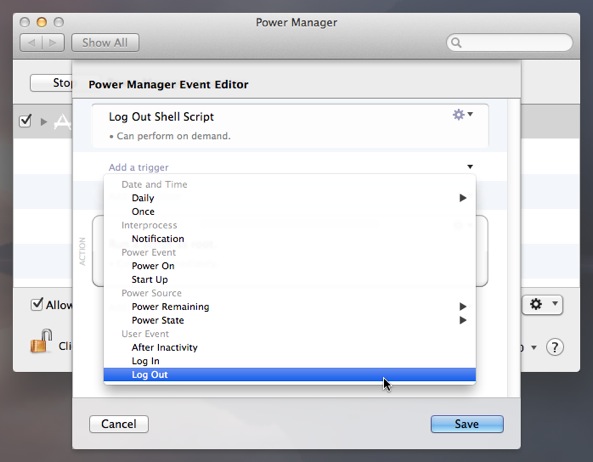Click the search magnifier icon

[x=456, y=43]
